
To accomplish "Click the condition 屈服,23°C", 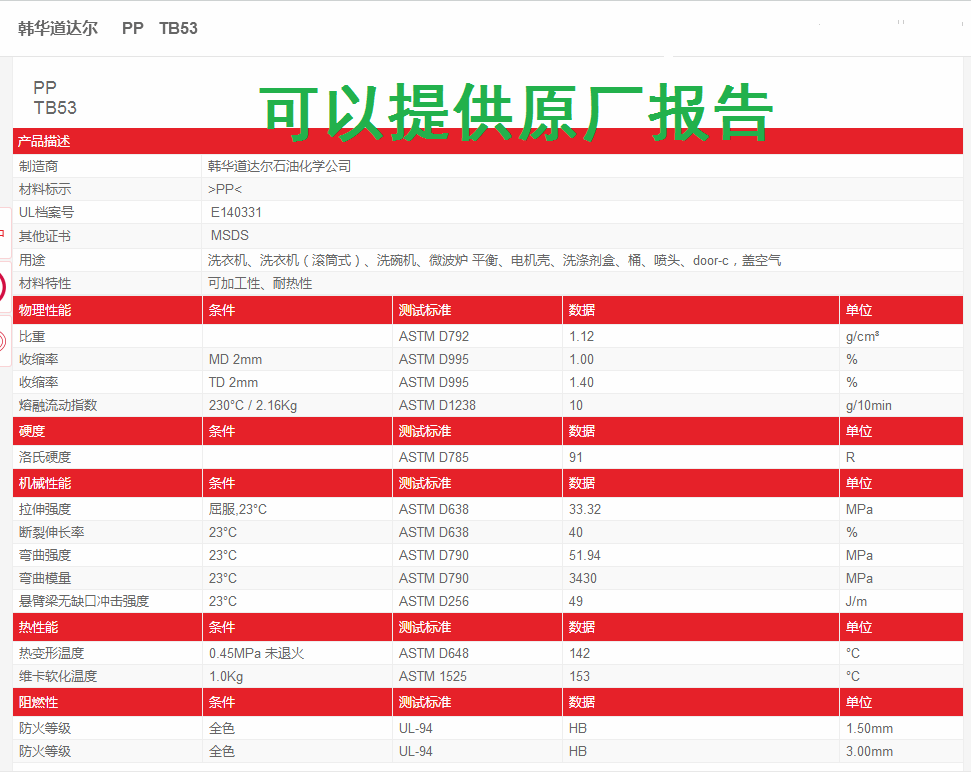I will pyautogui.click(x=238, y=509).
